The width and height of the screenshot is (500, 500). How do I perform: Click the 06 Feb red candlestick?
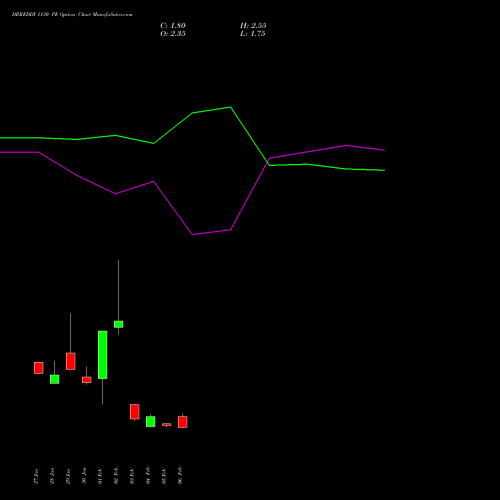click(x=183, y=422)
